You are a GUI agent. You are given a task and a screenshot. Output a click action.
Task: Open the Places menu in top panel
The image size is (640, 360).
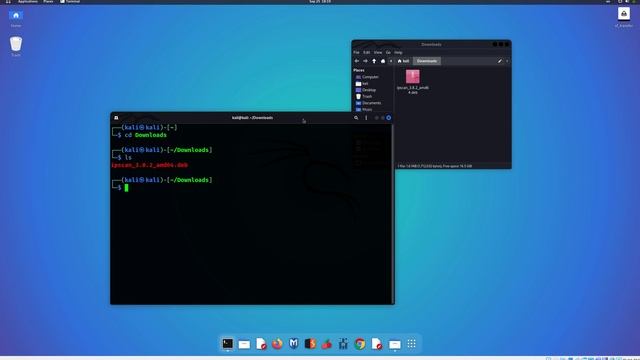point(48,2)
